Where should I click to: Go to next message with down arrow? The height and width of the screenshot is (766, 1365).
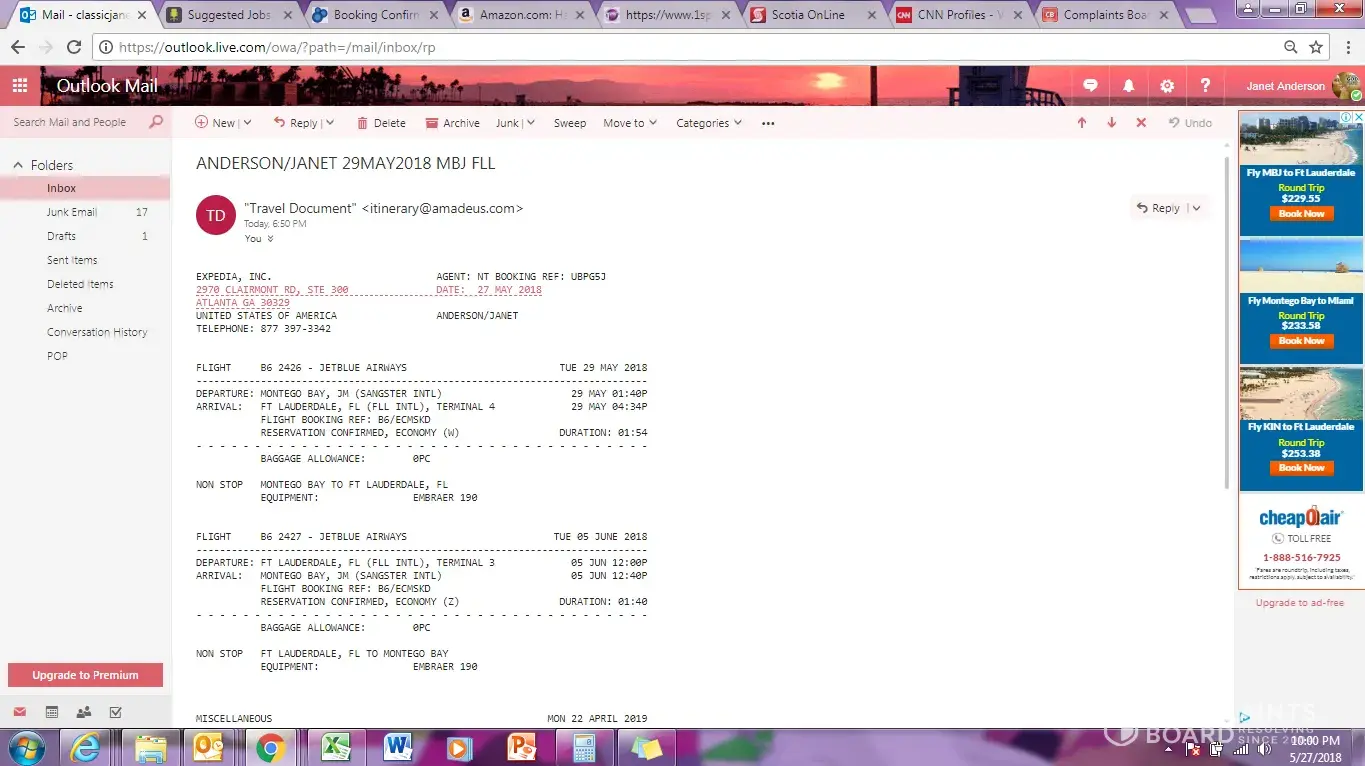tap(1111, 123)
